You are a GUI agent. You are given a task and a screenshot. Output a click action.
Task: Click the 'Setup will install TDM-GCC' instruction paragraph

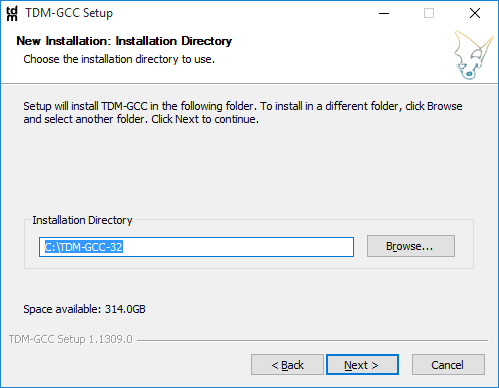pyautogui.click(x=243, y=112)
